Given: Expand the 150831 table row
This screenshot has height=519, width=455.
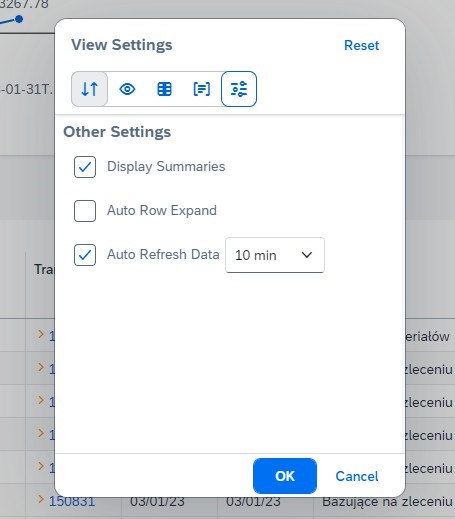Looking at the screenshot, I should coord(41,499).
